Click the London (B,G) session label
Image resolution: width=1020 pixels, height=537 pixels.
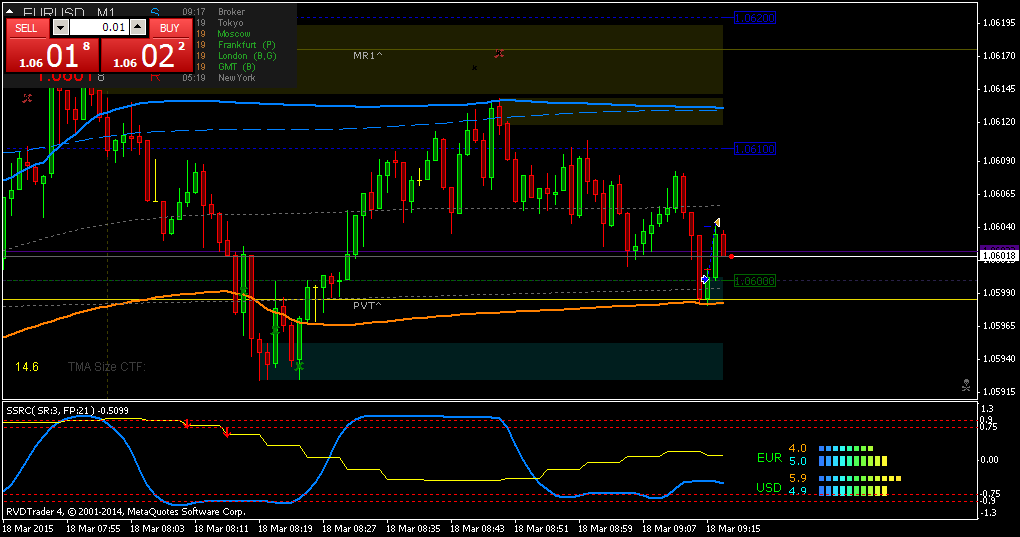click(247, 56)
